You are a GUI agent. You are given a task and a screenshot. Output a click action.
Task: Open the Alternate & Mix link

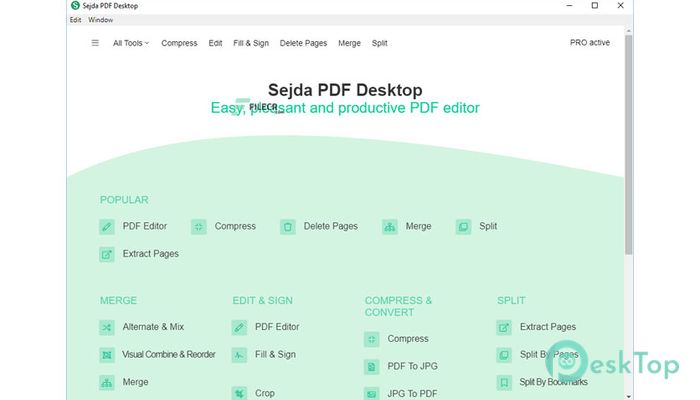click(x=153, y=327)
